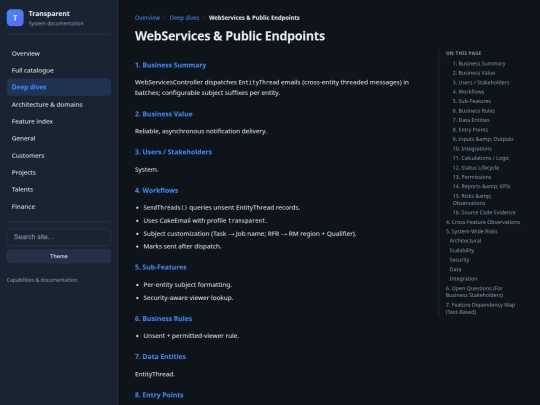
Task: Click Overview breadcrumb link
Action: pyautogui.click(x=147, y=18)
